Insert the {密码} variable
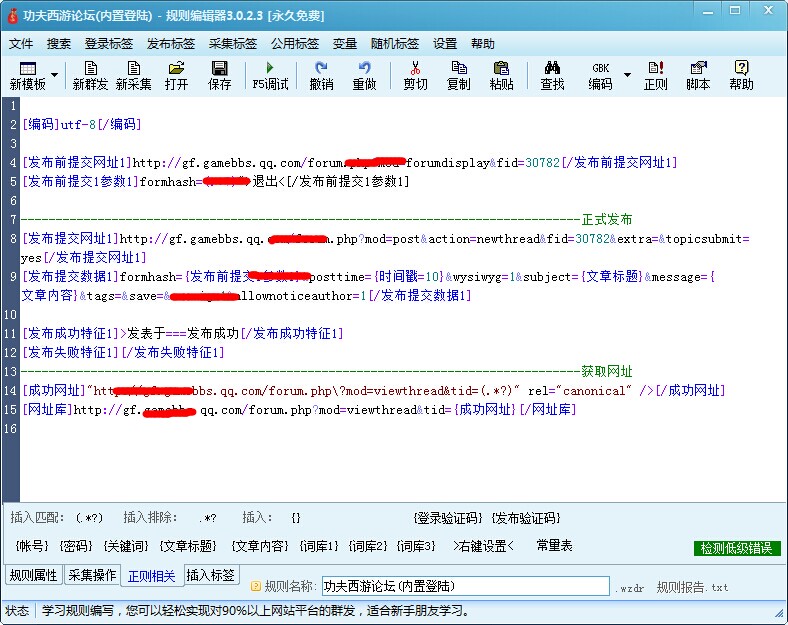 pyautogui.click(x=76, y=546)
